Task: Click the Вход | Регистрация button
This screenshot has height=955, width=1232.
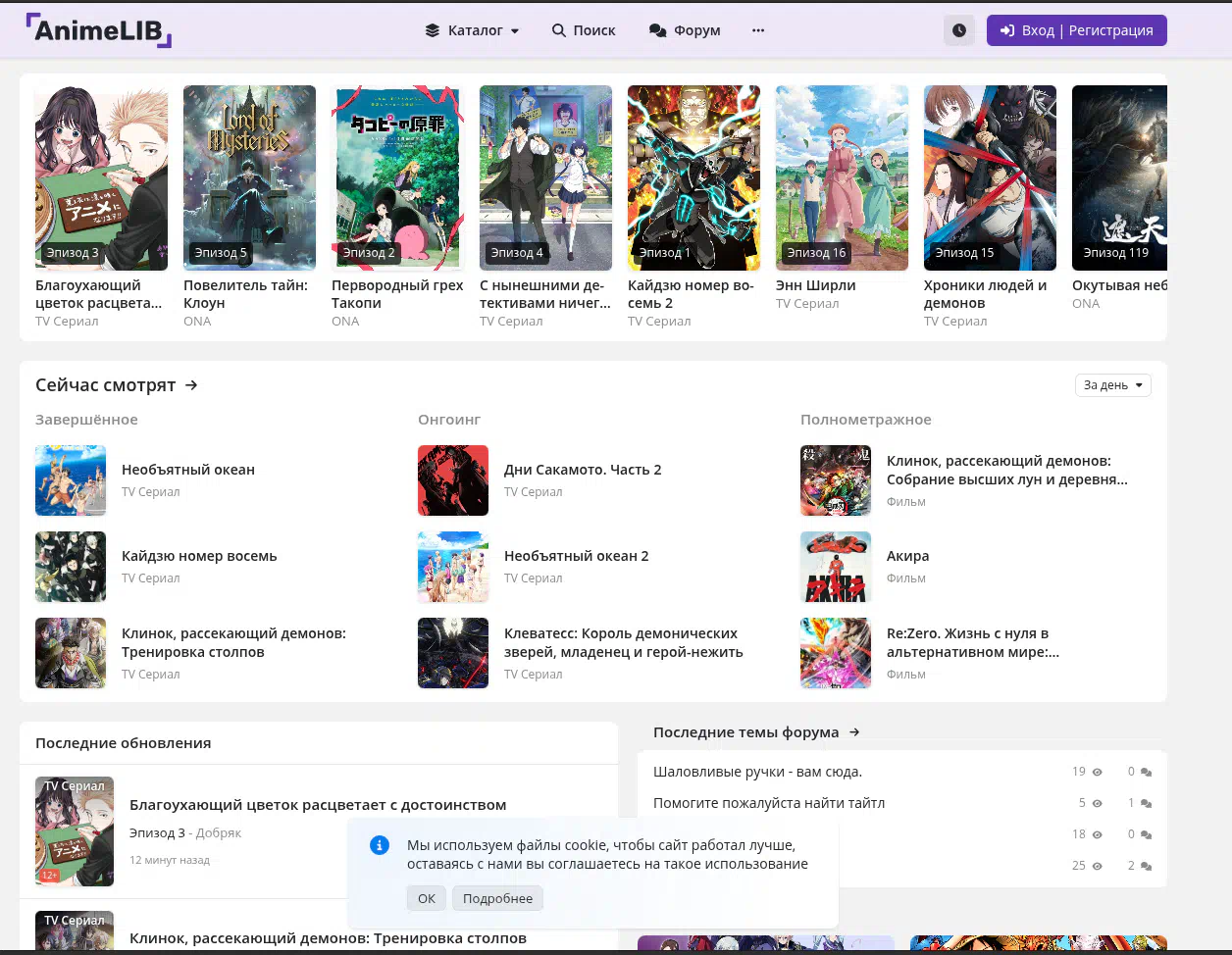Action: [1076, 30]
